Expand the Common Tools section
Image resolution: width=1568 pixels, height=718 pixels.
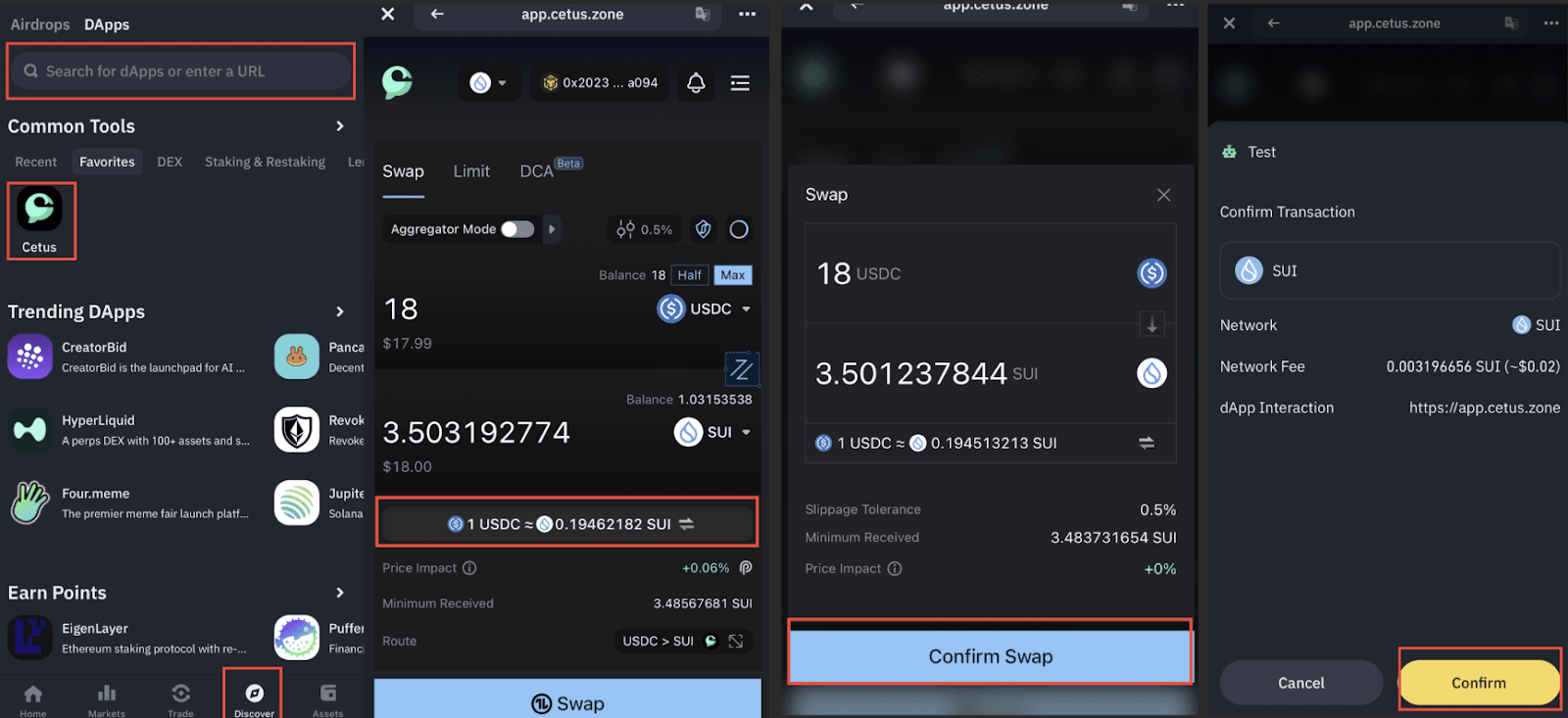point(340,126)
